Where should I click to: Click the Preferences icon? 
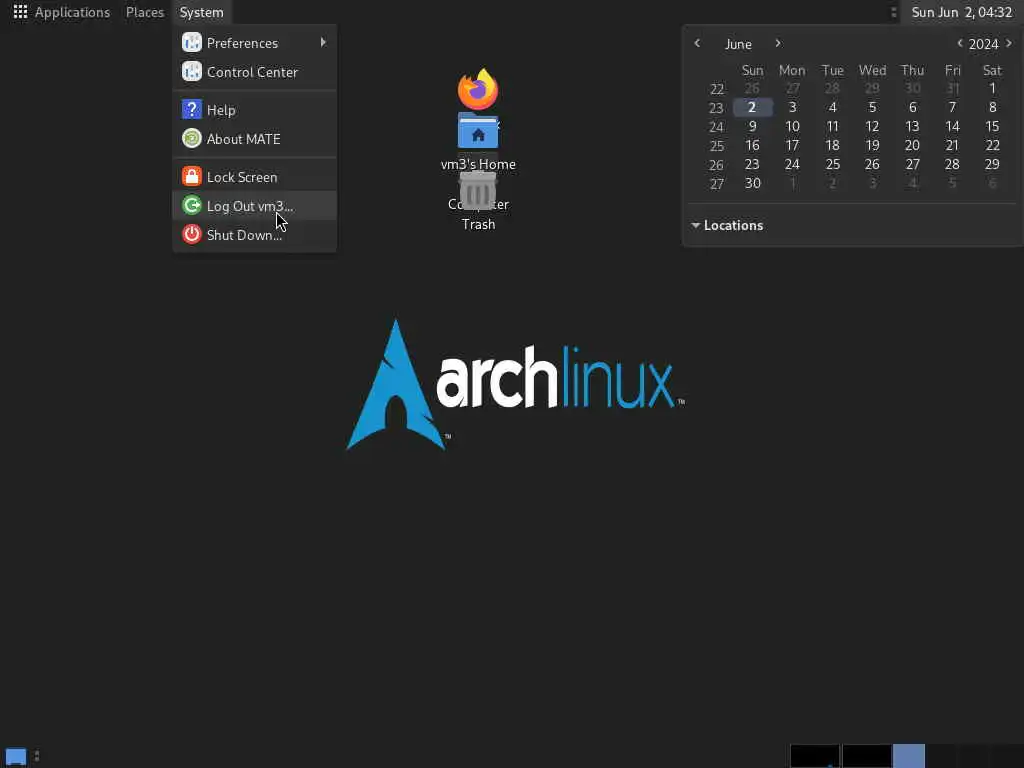pos(191,42)
